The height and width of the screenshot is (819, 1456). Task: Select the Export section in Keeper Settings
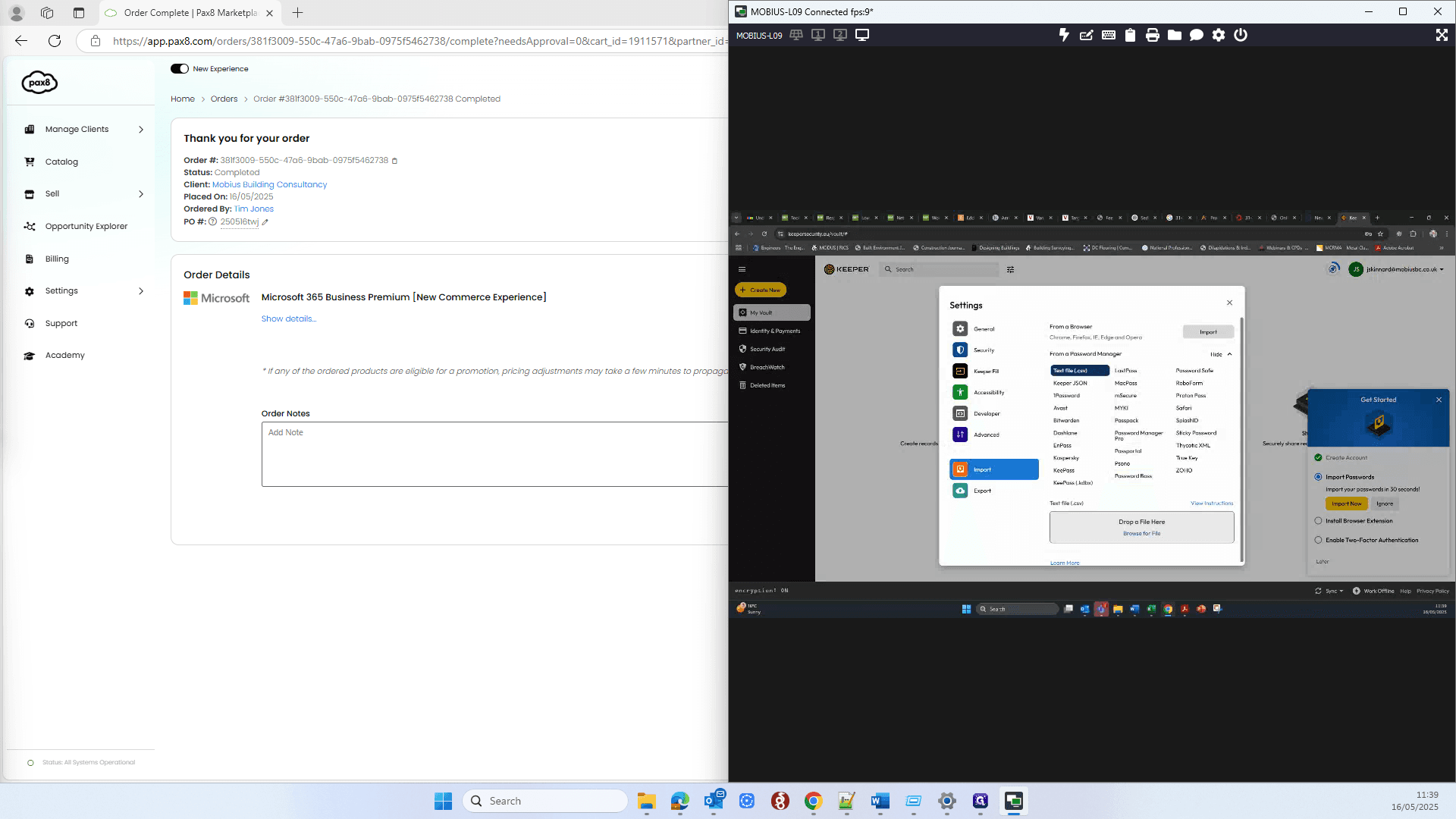pyautogui.click(x=994, y=491)
